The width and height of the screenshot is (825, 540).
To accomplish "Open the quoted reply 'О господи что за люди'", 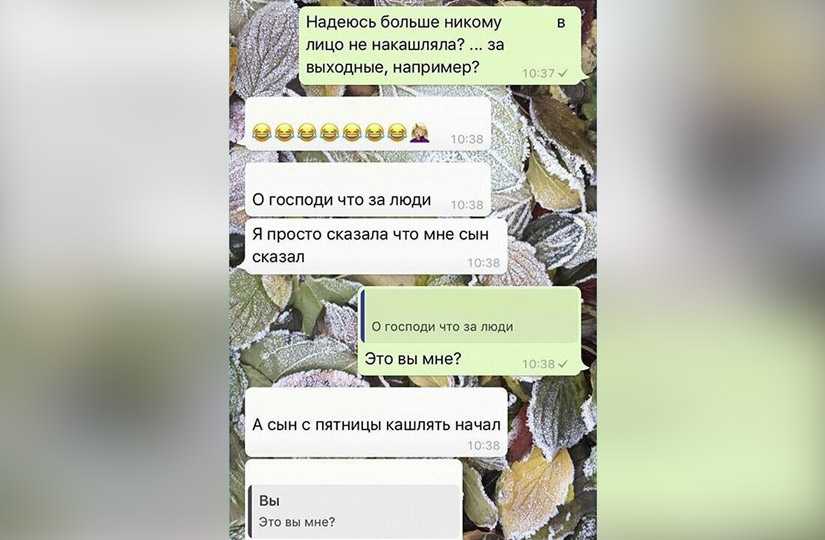I will (471, 318).
